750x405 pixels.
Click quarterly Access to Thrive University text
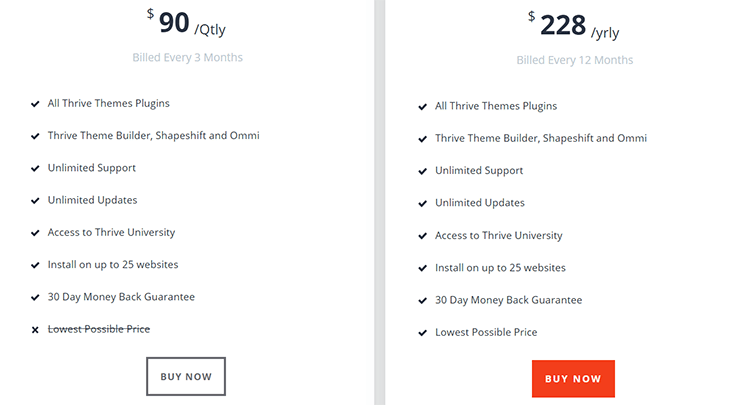click(x=111, y=232)
